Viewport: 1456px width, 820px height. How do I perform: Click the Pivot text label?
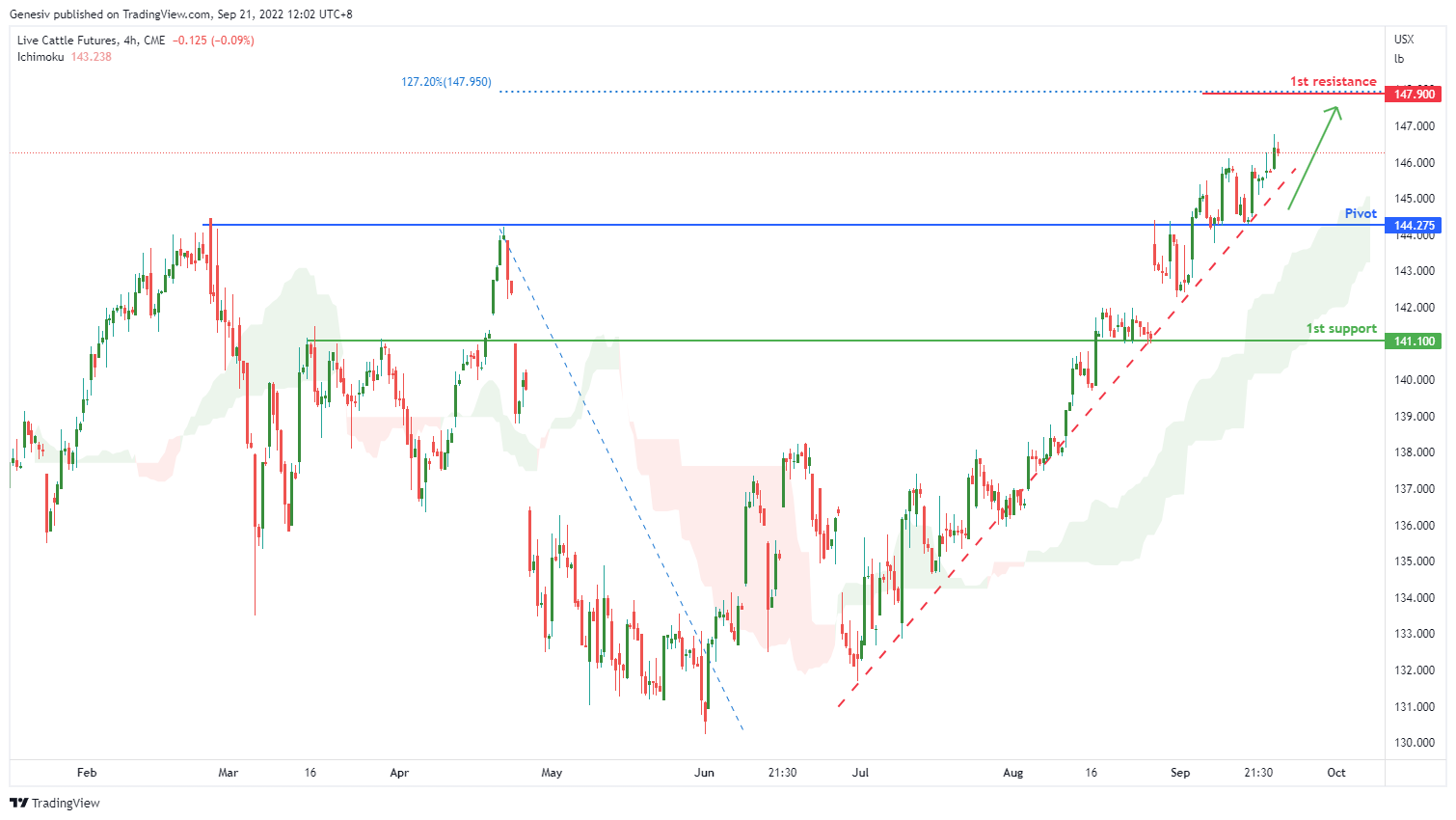coord(1361,213)
